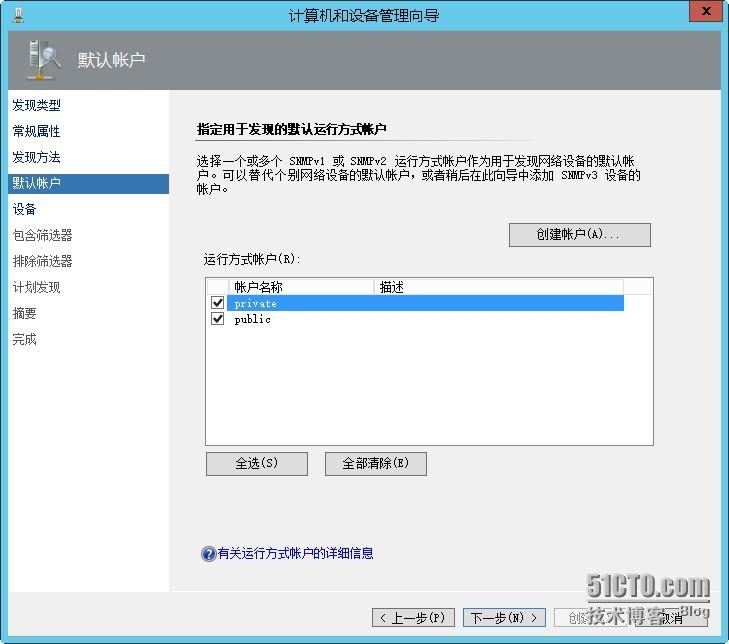
Task: Select 包含筛选器 step in sidebar
Action: pos(42,235)
